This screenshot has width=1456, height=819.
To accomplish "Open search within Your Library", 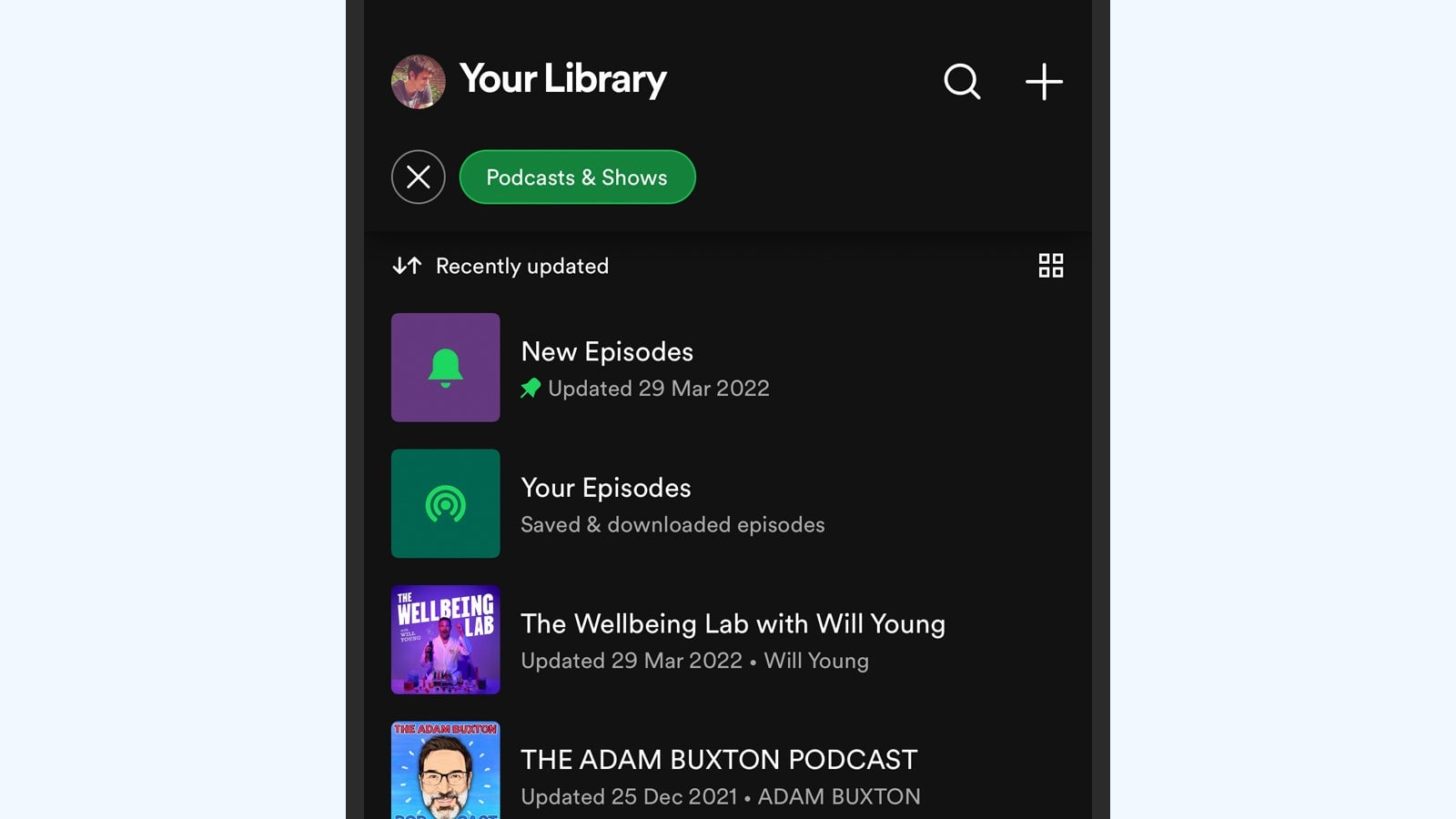I will pyautogui.click(x=962, y=81).
